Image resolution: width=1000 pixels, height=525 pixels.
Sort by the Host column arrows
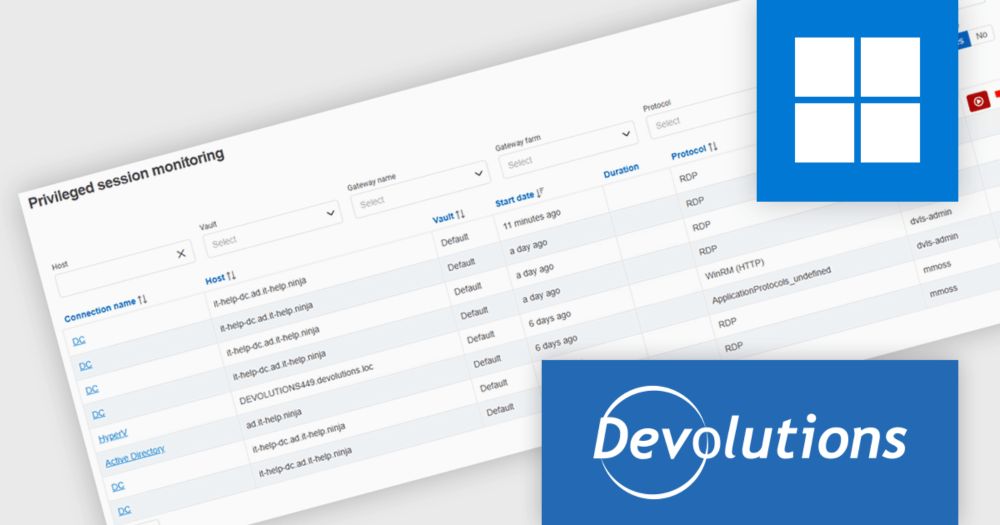(231, 276)
